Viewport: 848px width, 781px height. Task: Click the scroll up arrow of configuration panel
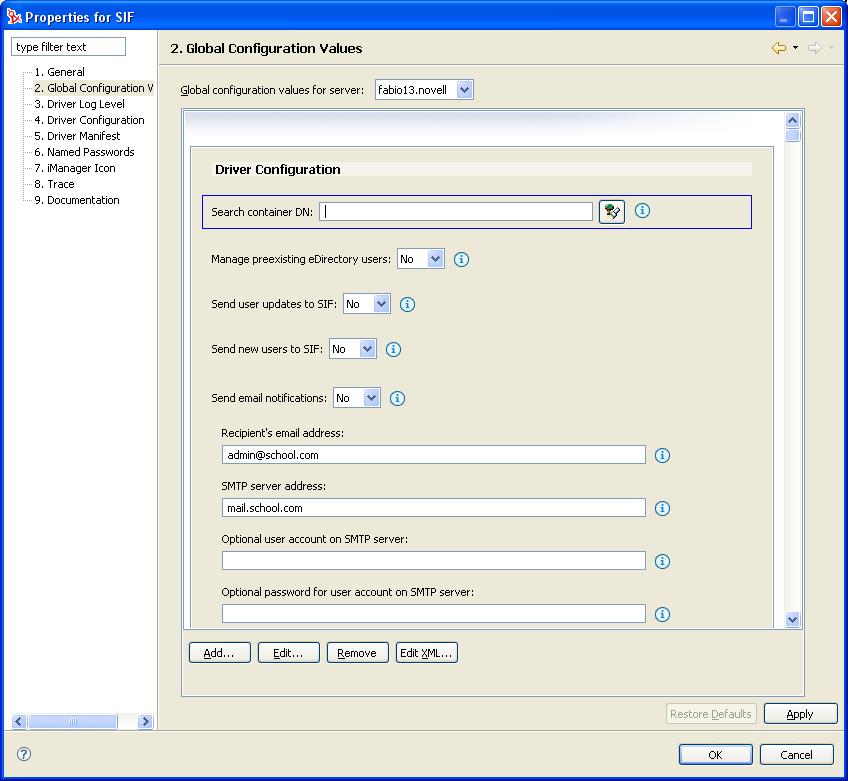tap(792, 120)
